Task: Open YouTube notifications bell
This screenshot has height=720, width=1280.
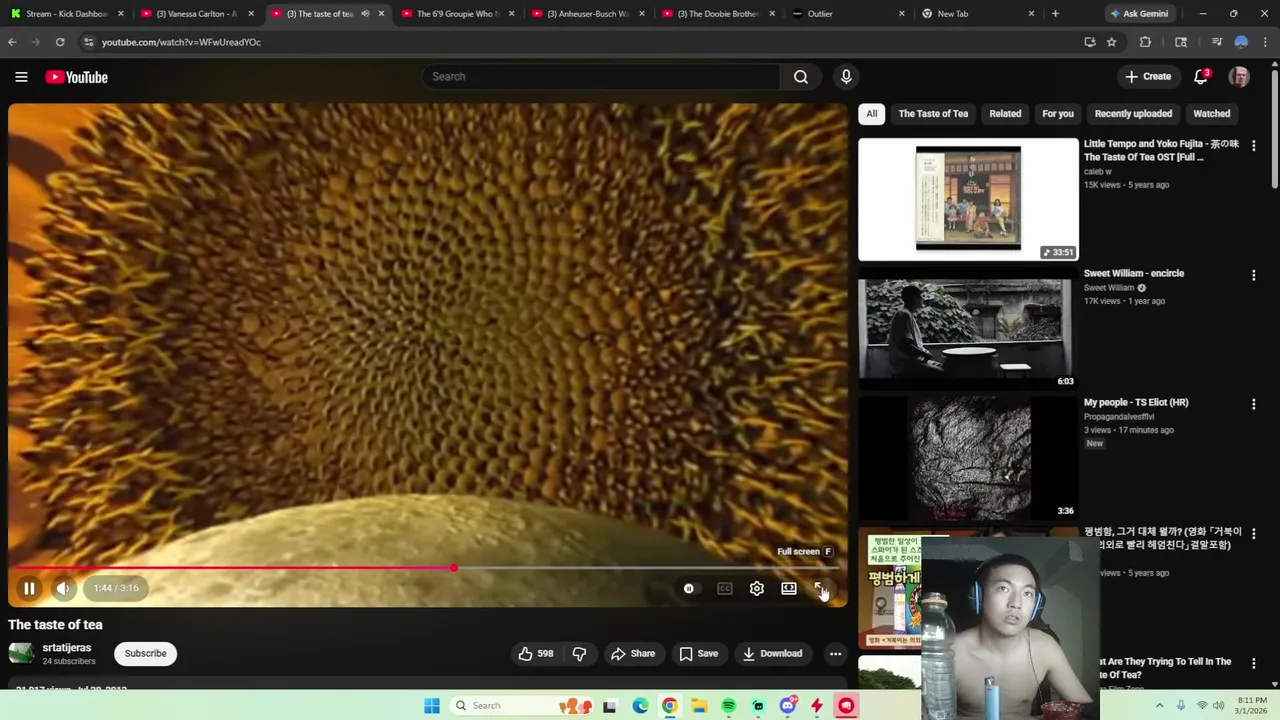Action: pyautogui.click(x=1201, y=77)
